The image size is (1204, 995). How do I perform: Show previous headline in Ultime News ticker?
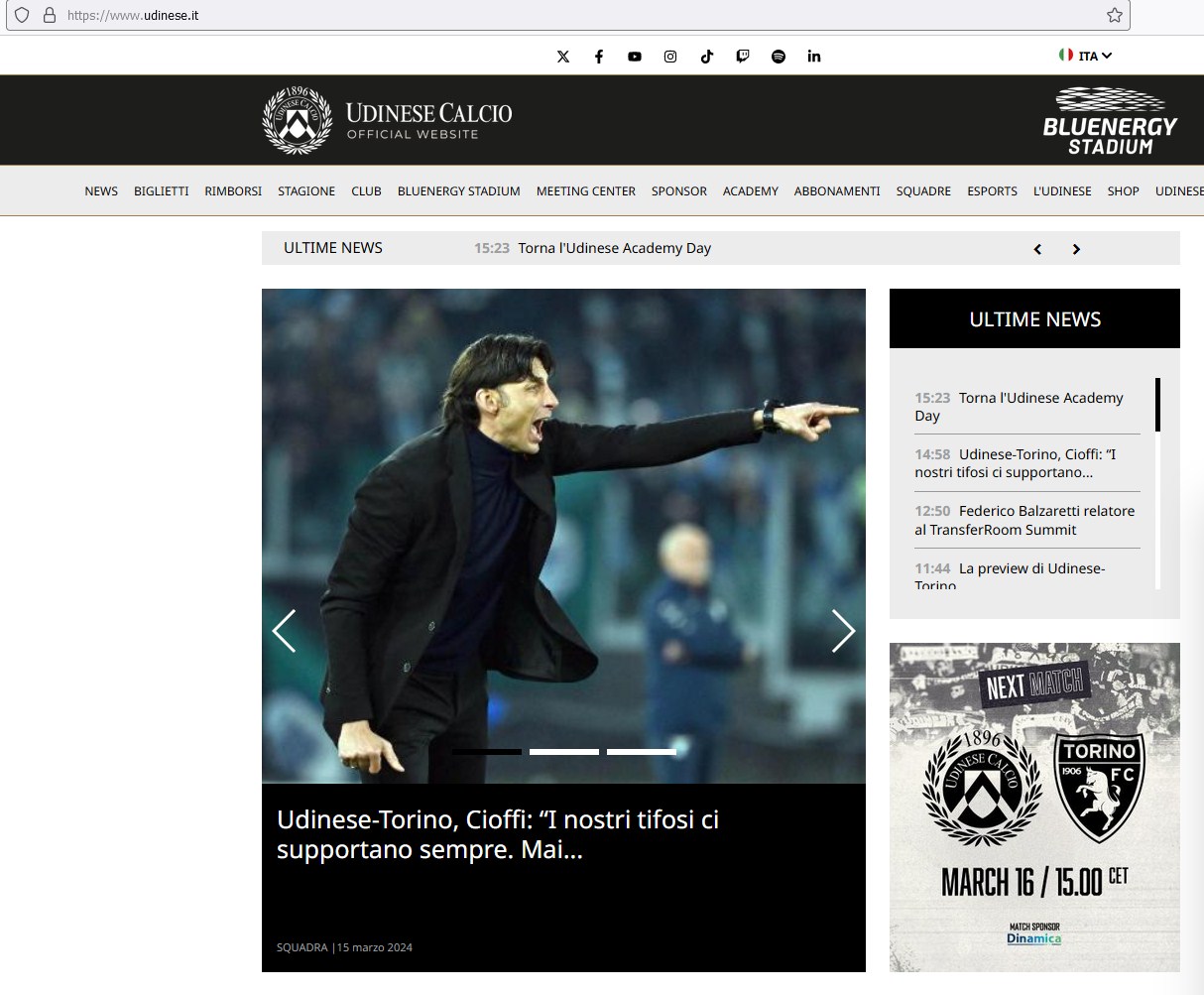tap(1037, 249)
